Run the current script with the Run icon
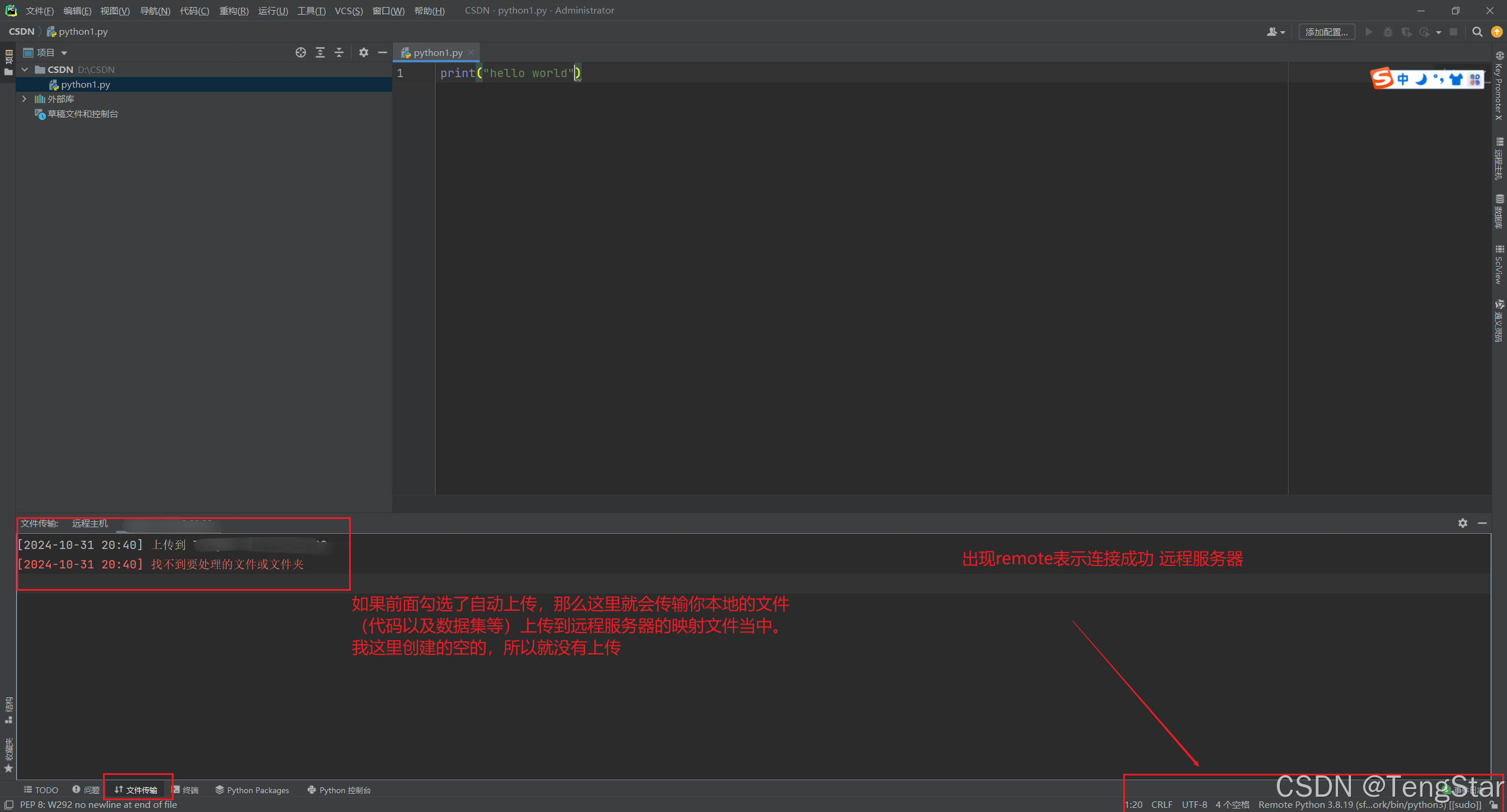This screenshot has height=812, width=1507. 1369,32
